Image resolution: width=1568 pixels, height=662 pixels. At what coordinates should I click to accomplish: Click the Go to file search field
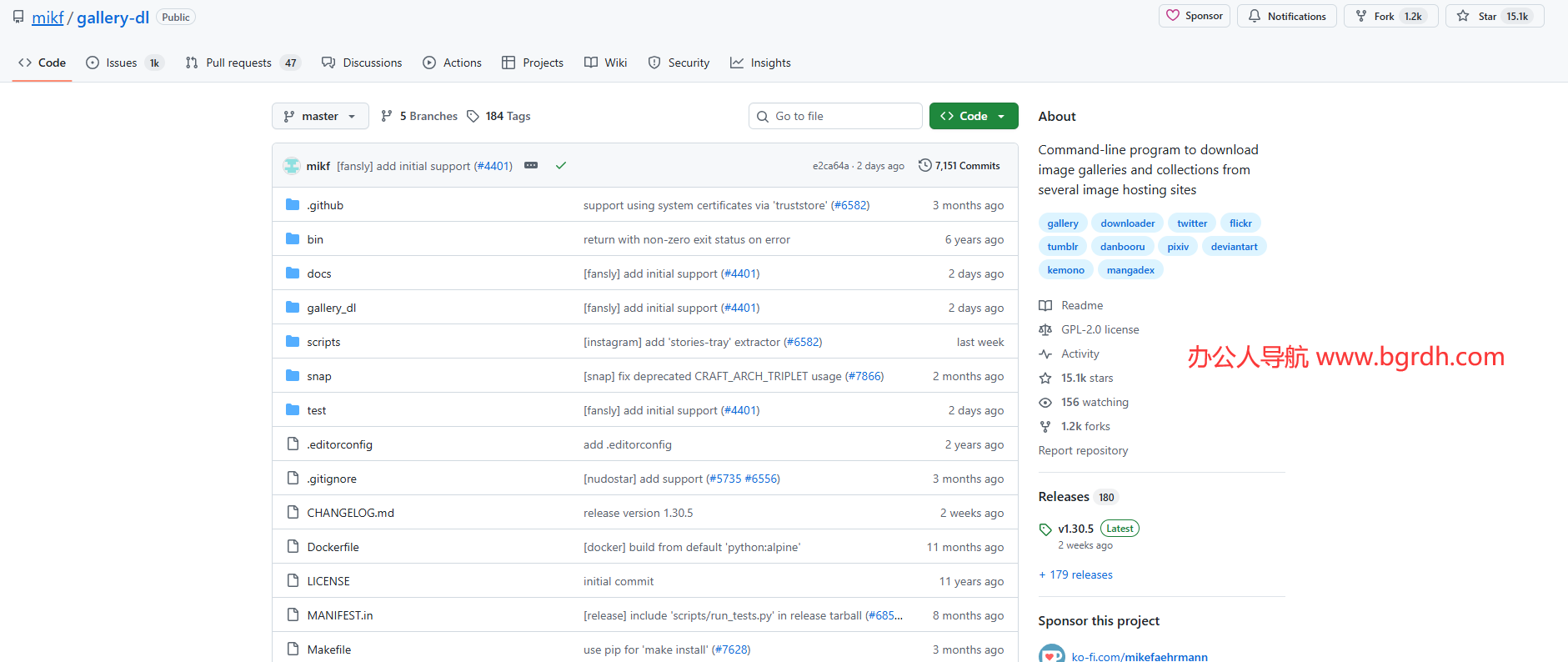(x=835, y=117)
